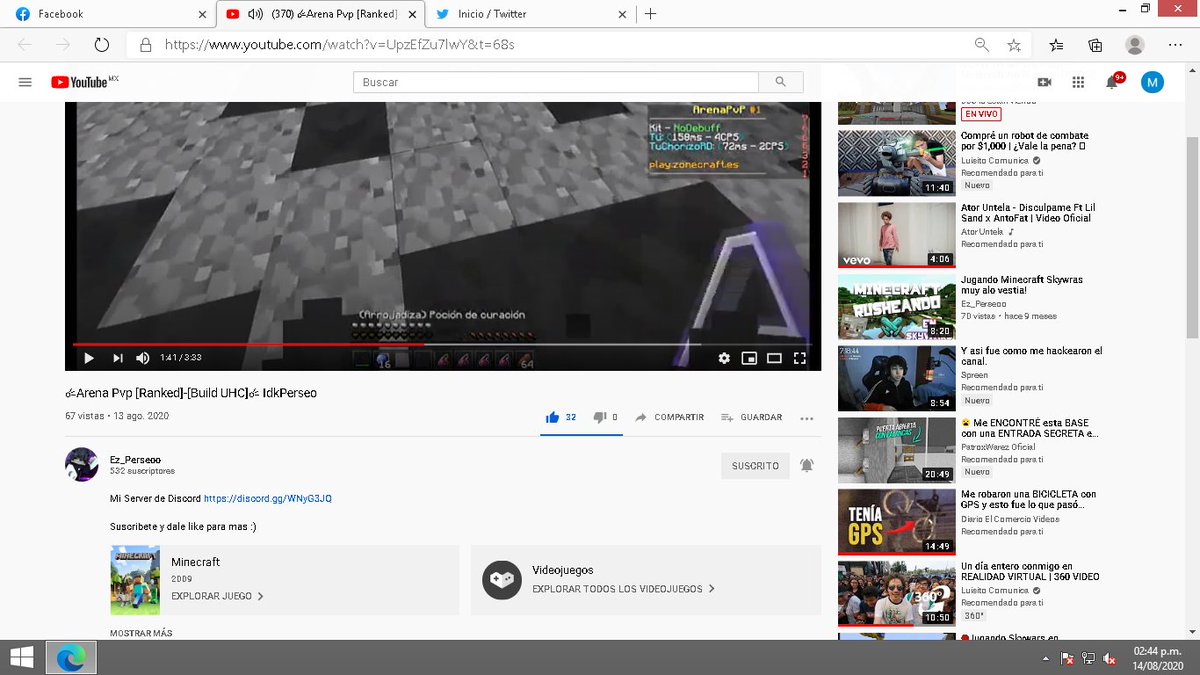This screenshot has height=675, width=1200.
Task: Open the Ez_Perseoo channel name link
Action: tap(135, 459)
